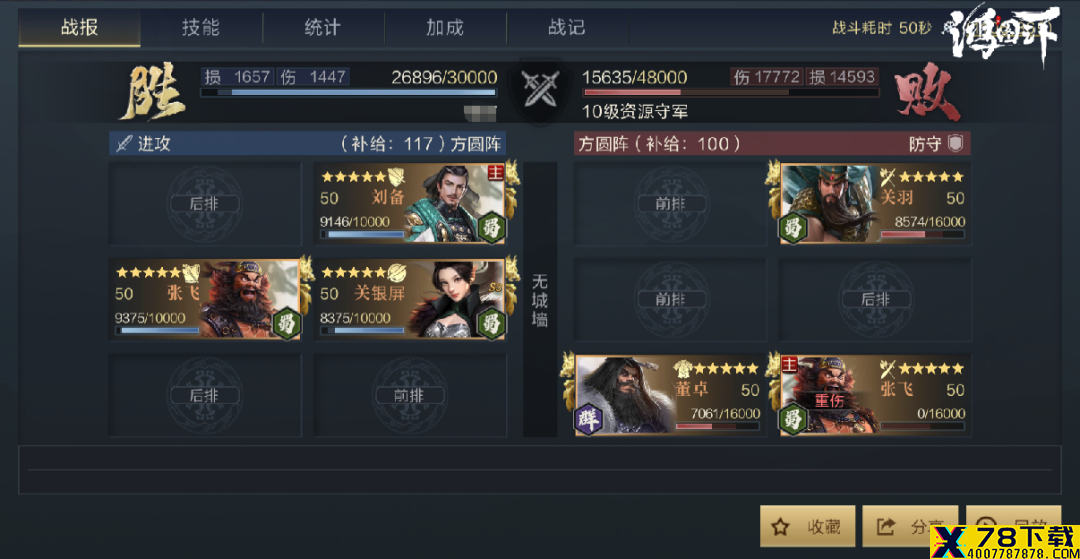1080x559 pixels.
Task: Click the 分享 share button
Action: (910, 527)
